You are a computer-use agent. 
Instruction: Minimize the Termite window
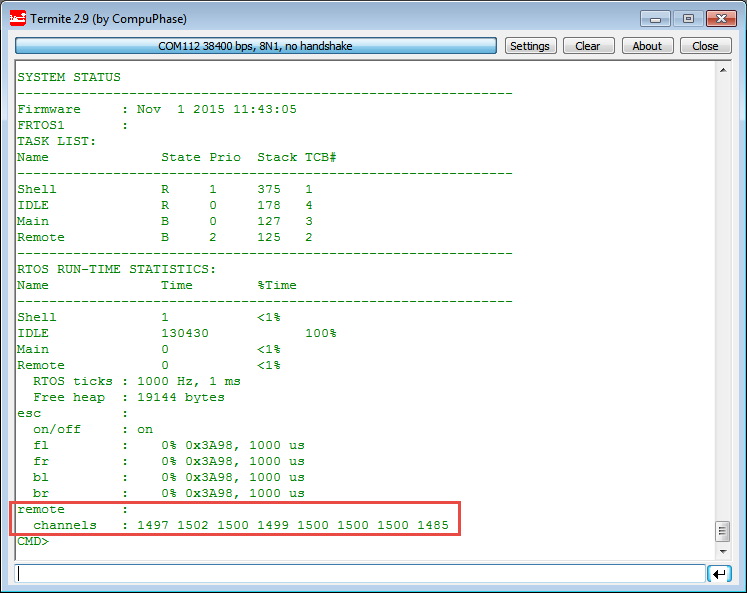pyautogui.click(x=658, y=18)
